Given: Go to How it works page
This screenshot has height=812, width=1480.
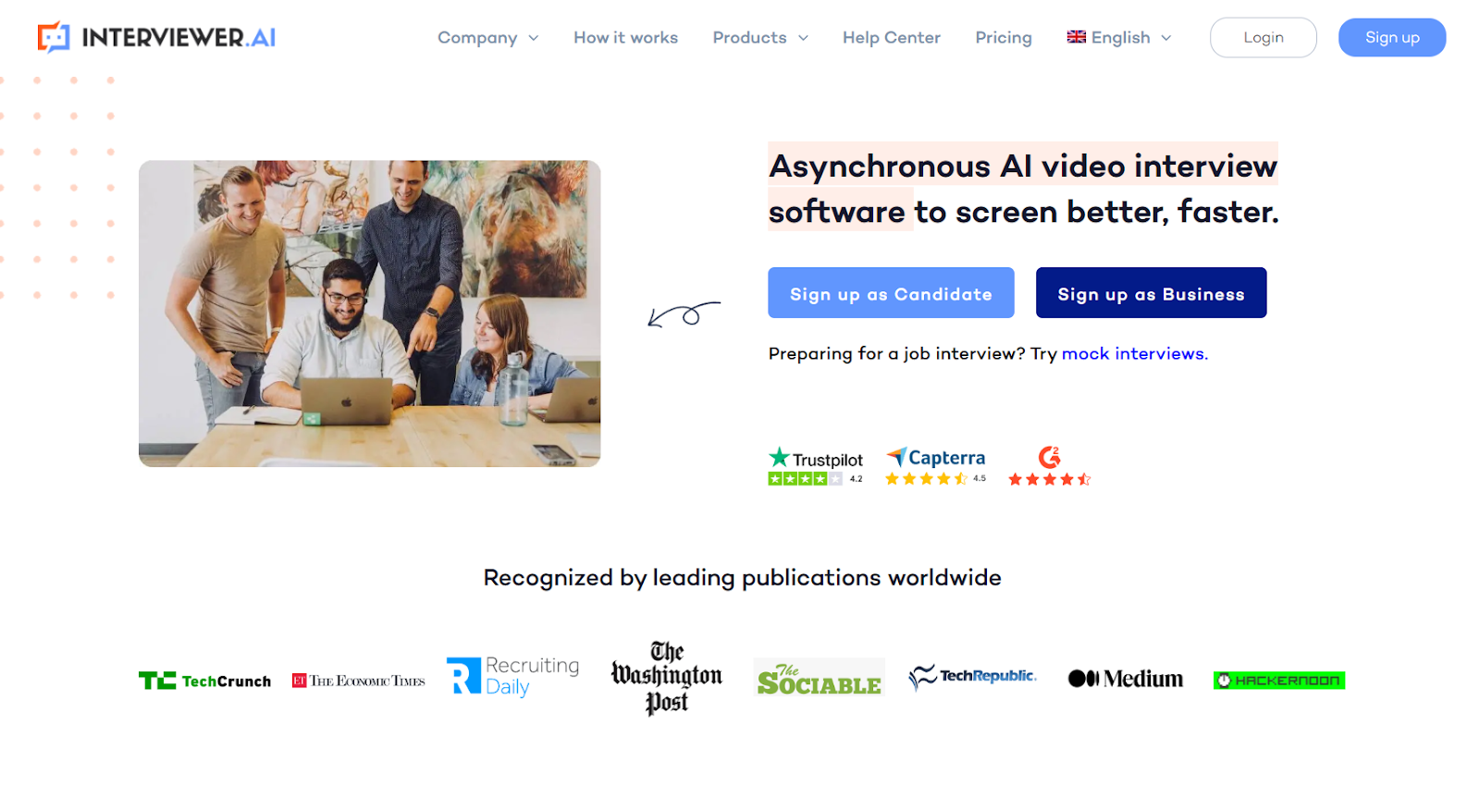Looking at the screenshot, I should 625,38.
